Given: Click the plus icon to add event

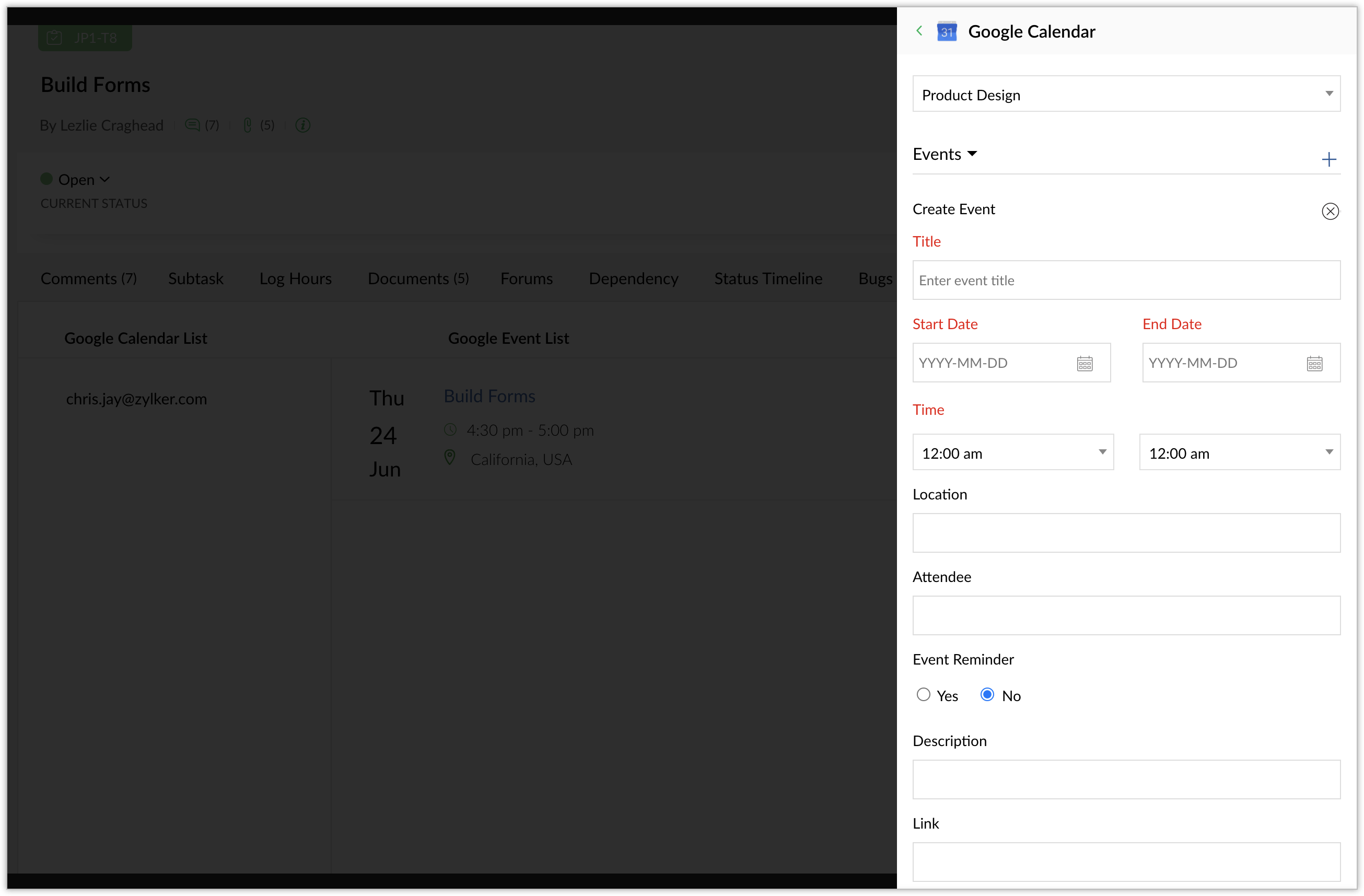Looking at the screenshot, I should click(1328, 159).
